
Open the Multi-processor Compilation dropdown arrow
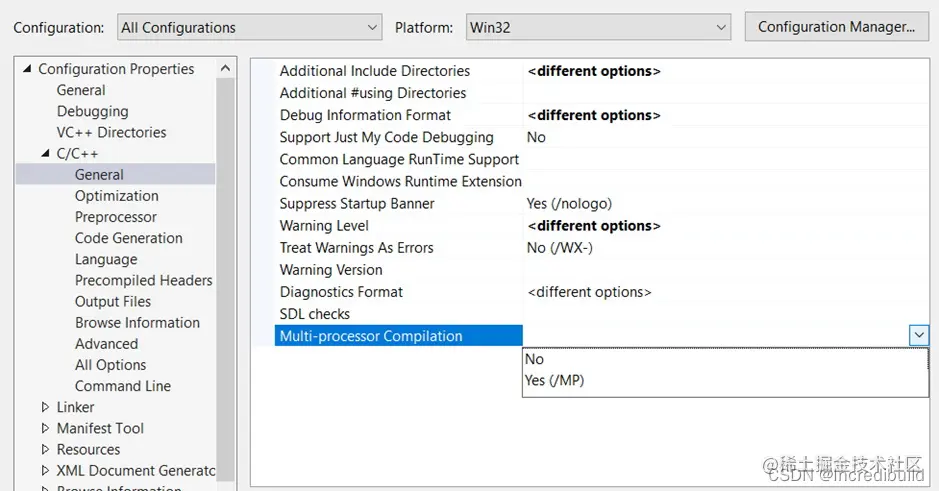tap(919, 335)
